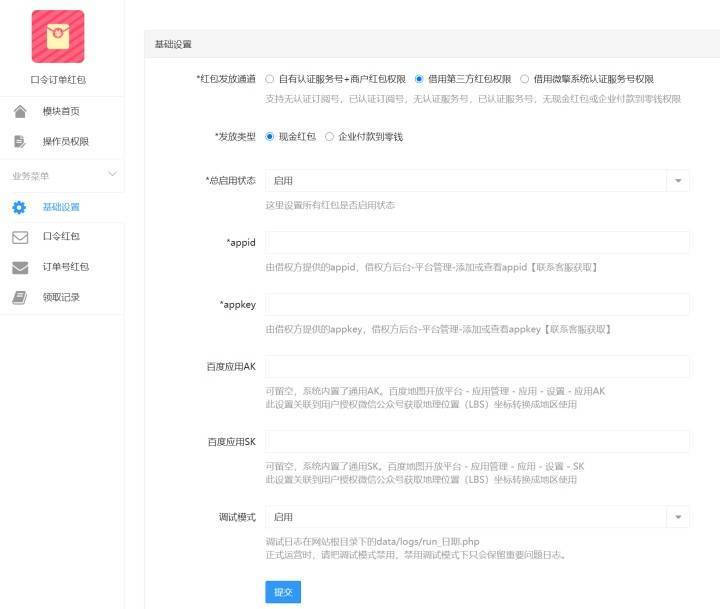Viewport: 720px width, 609px height.
Task: Click the 基础设置 panel header text
Action: [173, 45]
